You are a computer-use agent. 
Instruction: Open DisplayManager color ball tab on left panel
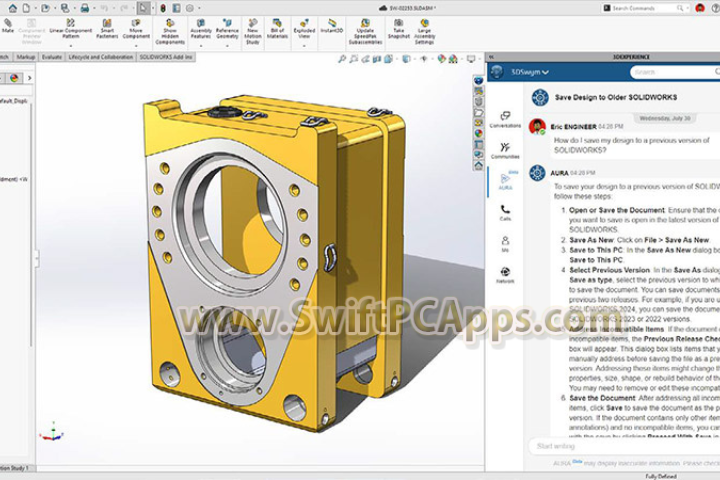[x=14, y=78]
